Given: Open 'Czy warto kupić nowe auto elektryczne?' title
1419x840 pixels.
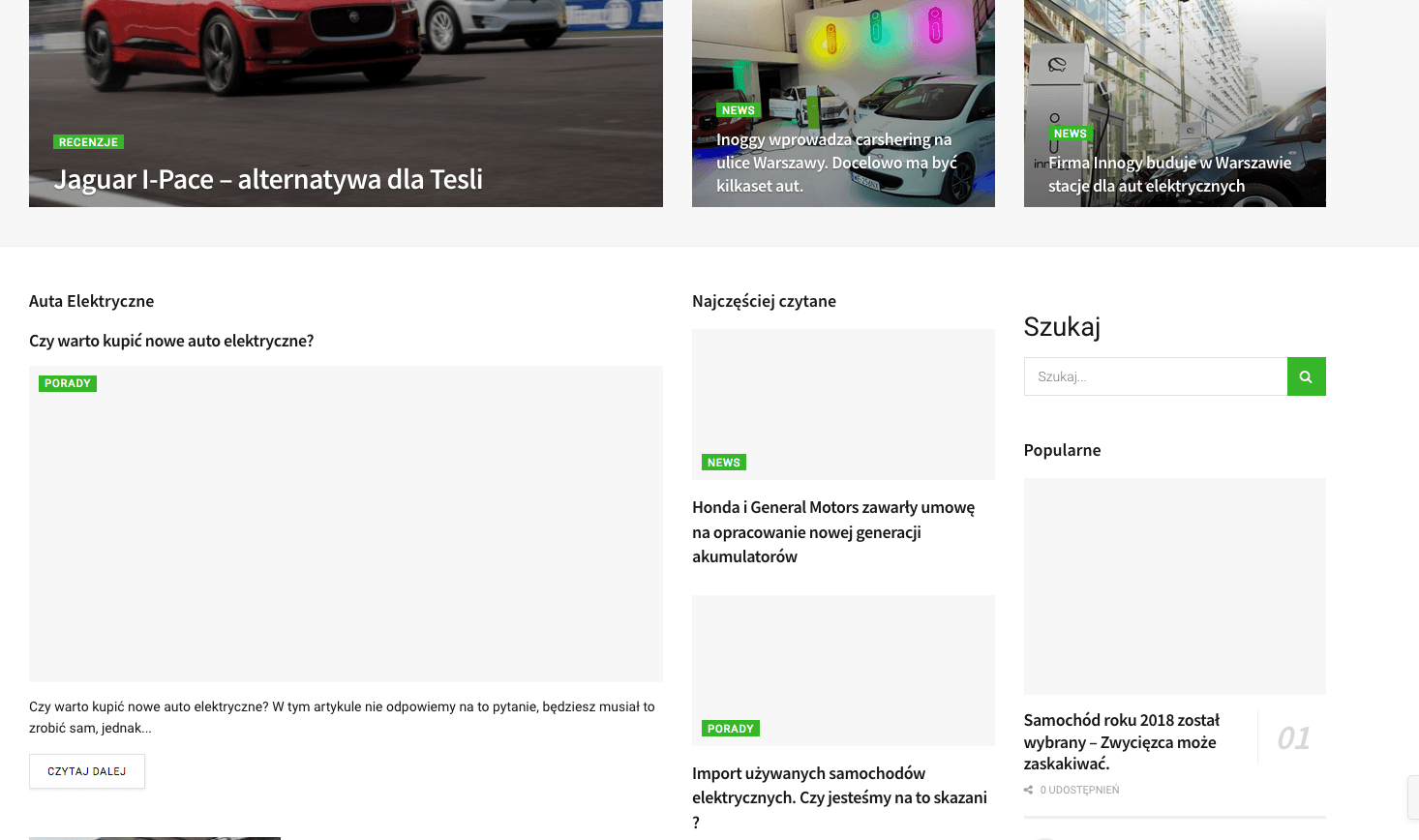Looking at the screenshot, I should point(171,341).
